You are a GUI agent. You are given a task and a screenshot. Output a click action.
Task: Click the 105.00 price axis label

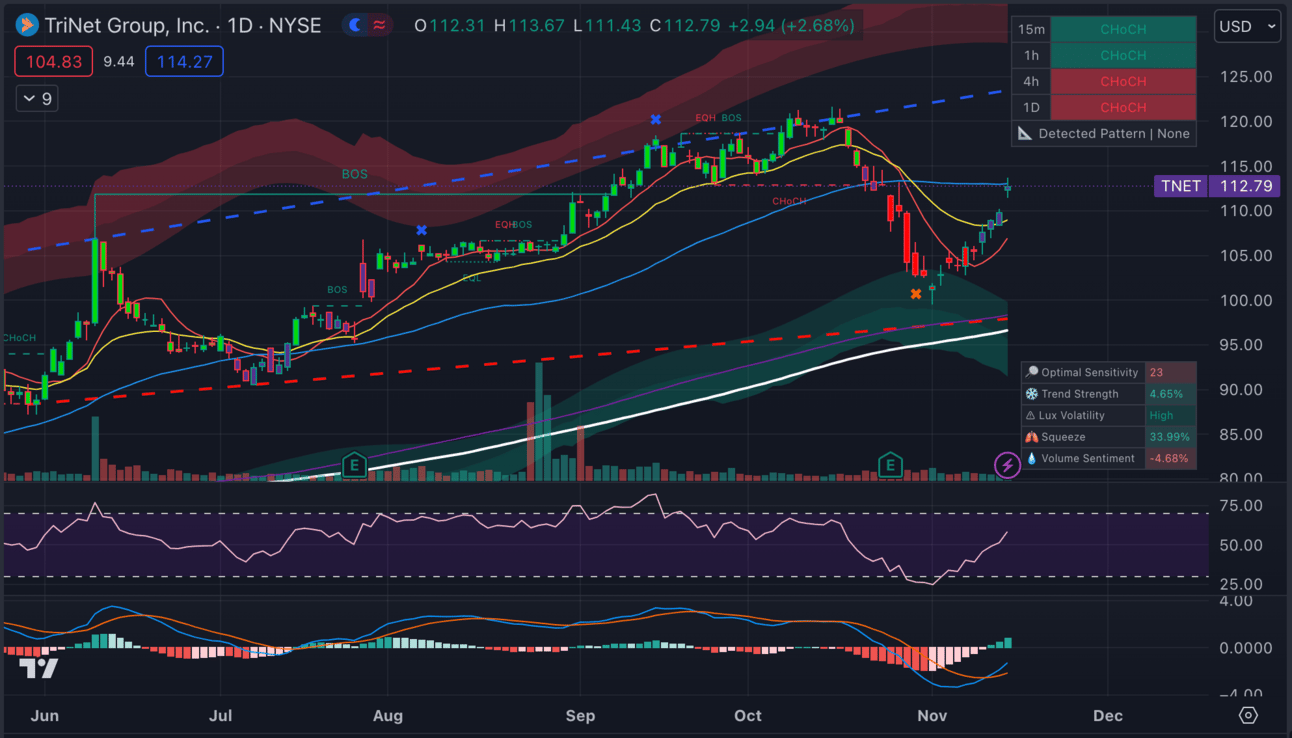1245,256
